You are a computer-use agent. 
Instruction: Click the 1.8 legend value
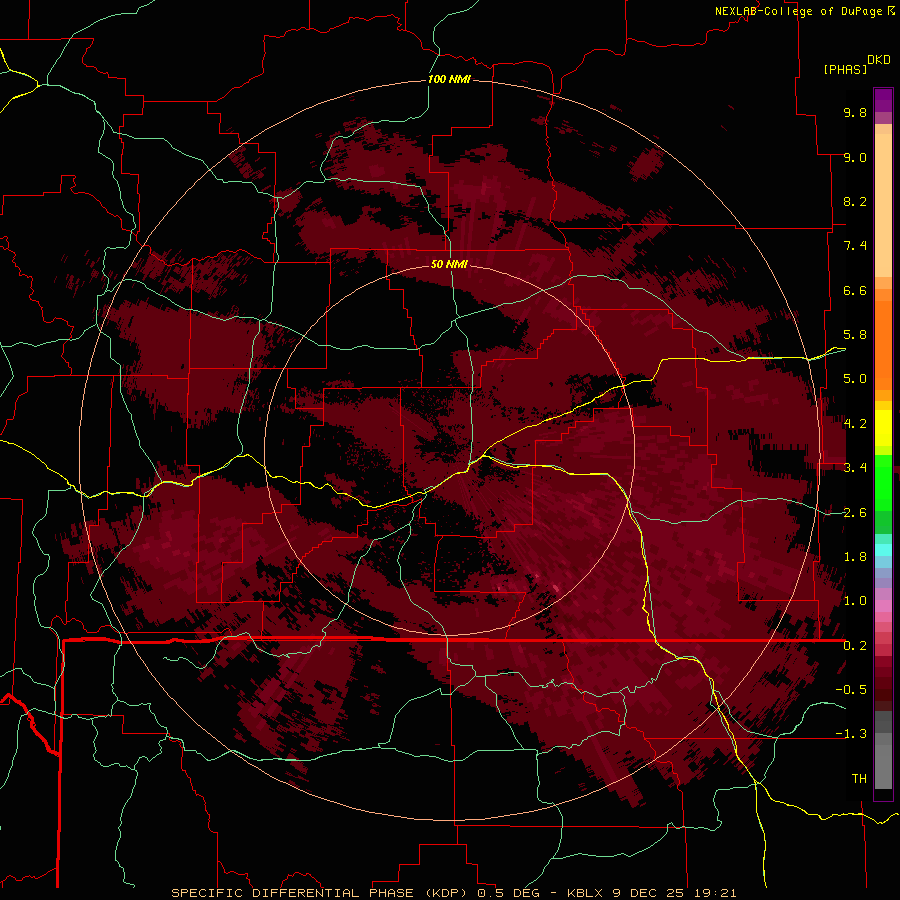(x=855, y=557)
